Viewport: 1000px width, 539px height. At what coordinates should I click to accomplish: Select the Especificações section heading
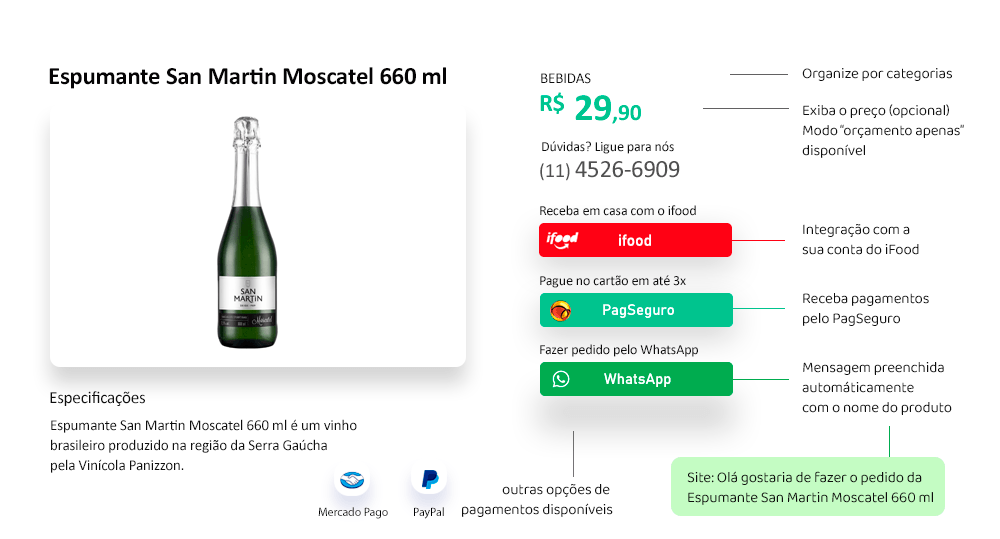tap(97, 398)
